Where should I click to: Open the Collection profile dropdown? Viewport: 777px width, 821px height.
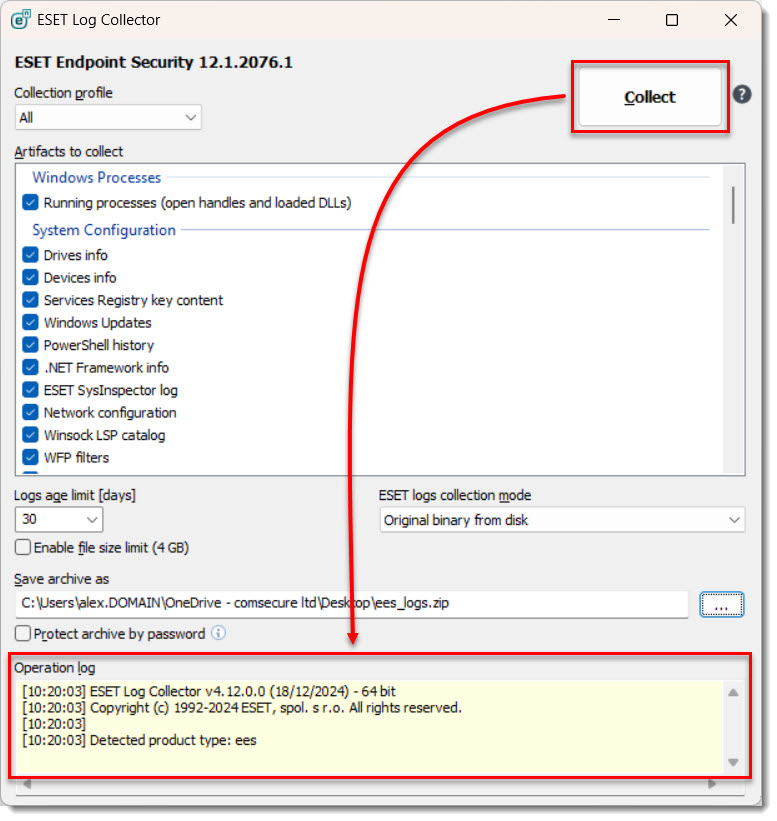[108, 118]
